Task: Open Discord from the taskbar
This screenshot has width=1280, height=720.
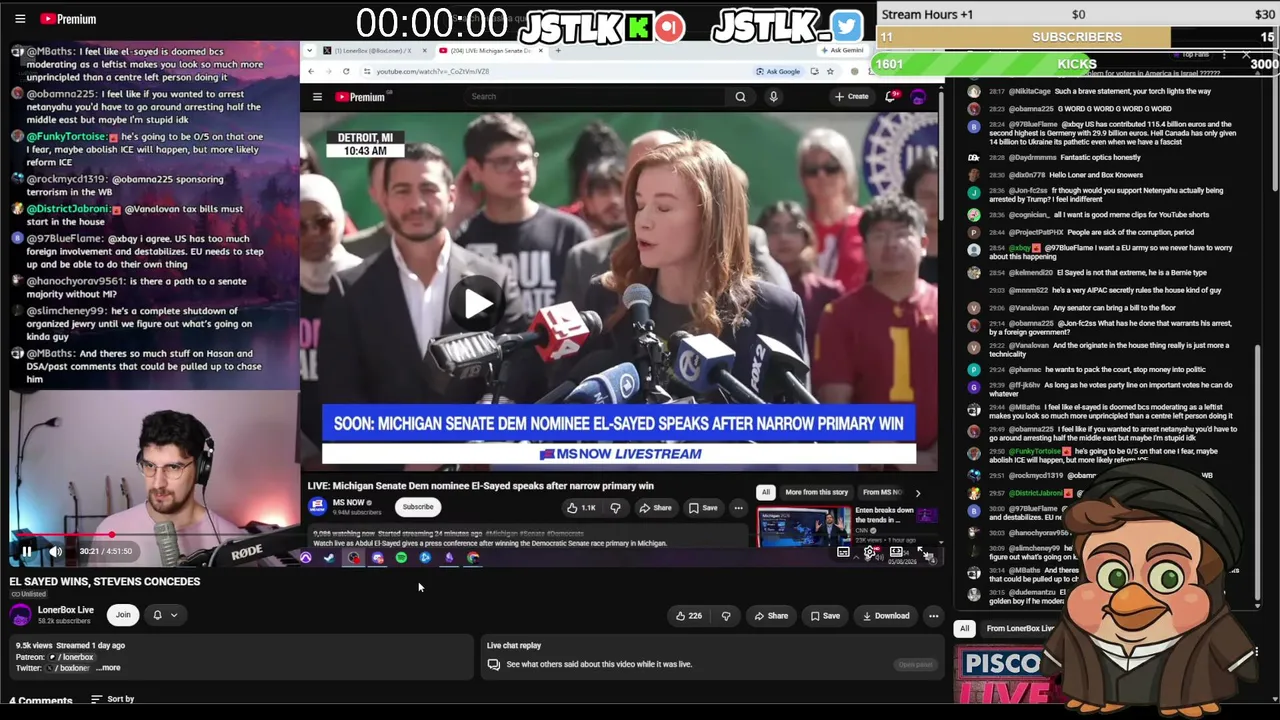Action: (x=377, y=558)
